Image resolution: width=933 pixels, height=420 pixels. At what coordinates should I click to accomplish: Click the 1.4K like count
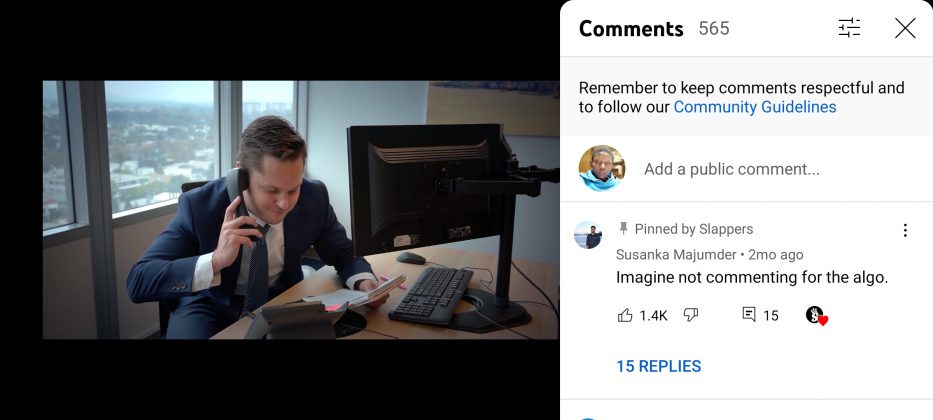tap(653, 316)
